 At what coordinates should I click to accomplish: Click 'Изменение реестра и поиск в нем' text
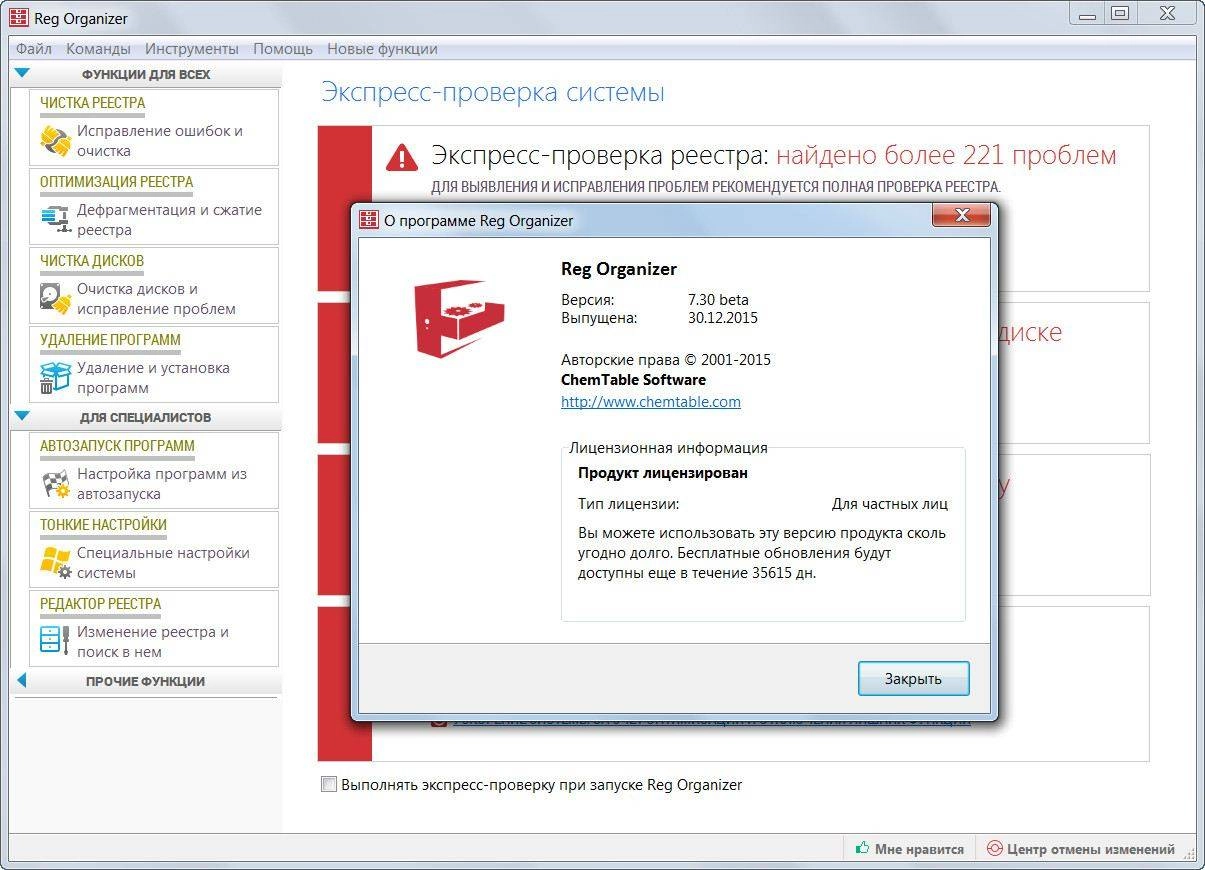click(154, 642)
